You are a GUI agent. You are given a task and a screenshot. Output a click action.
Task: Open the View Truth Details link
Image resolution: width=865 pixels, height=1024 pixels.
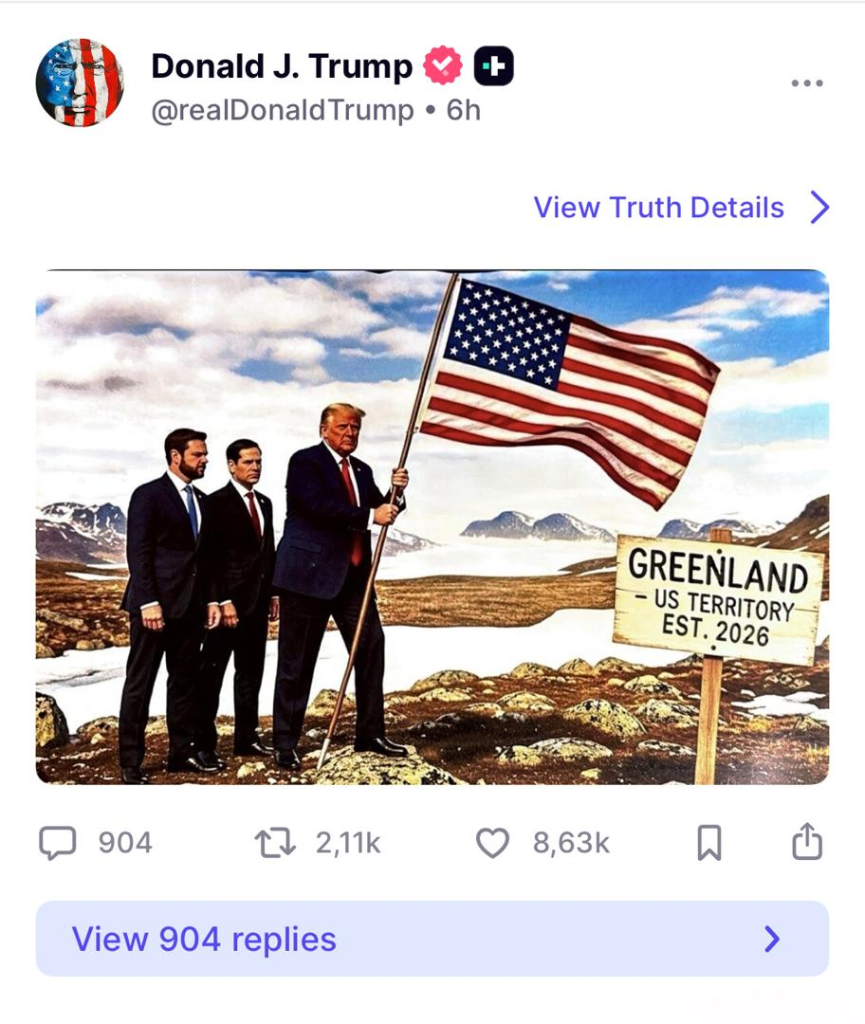click(x=659, y=208)
